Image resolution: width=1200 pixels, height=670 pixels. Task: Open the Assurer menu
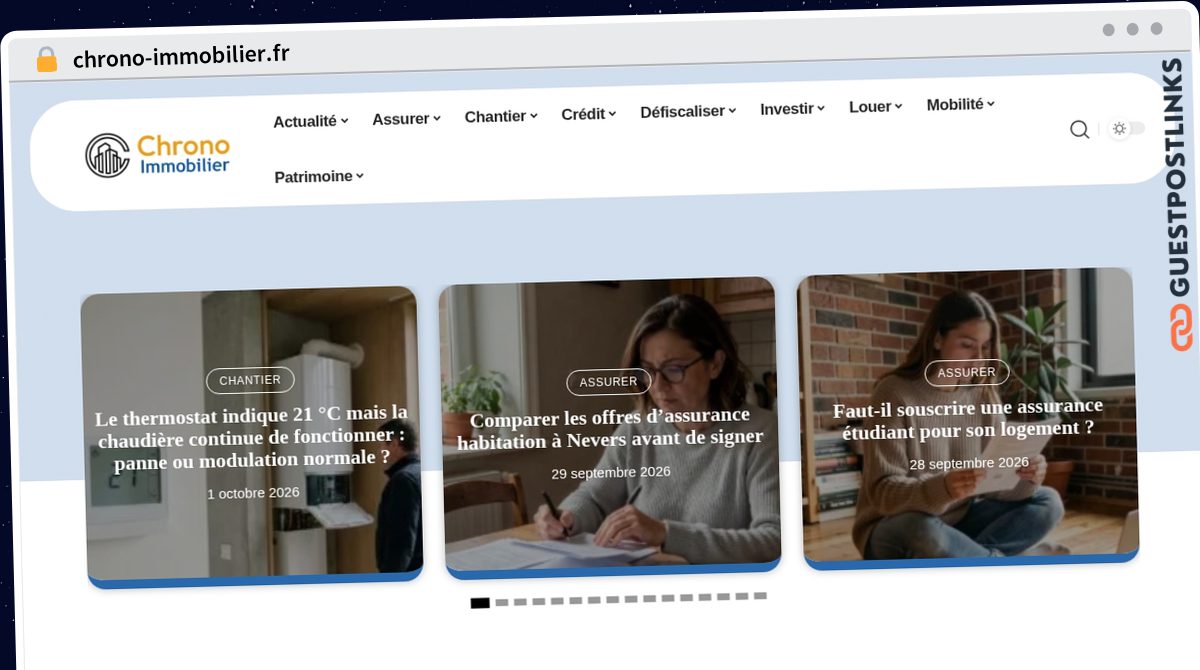pos(406,119)
